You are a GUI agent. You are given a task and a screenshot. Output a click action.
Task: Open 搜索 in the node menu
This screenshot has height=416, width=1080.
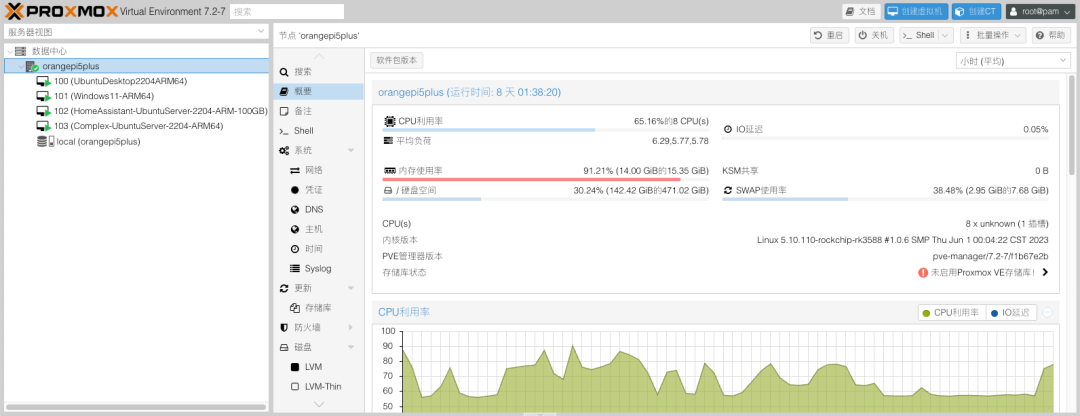[318, 72]
